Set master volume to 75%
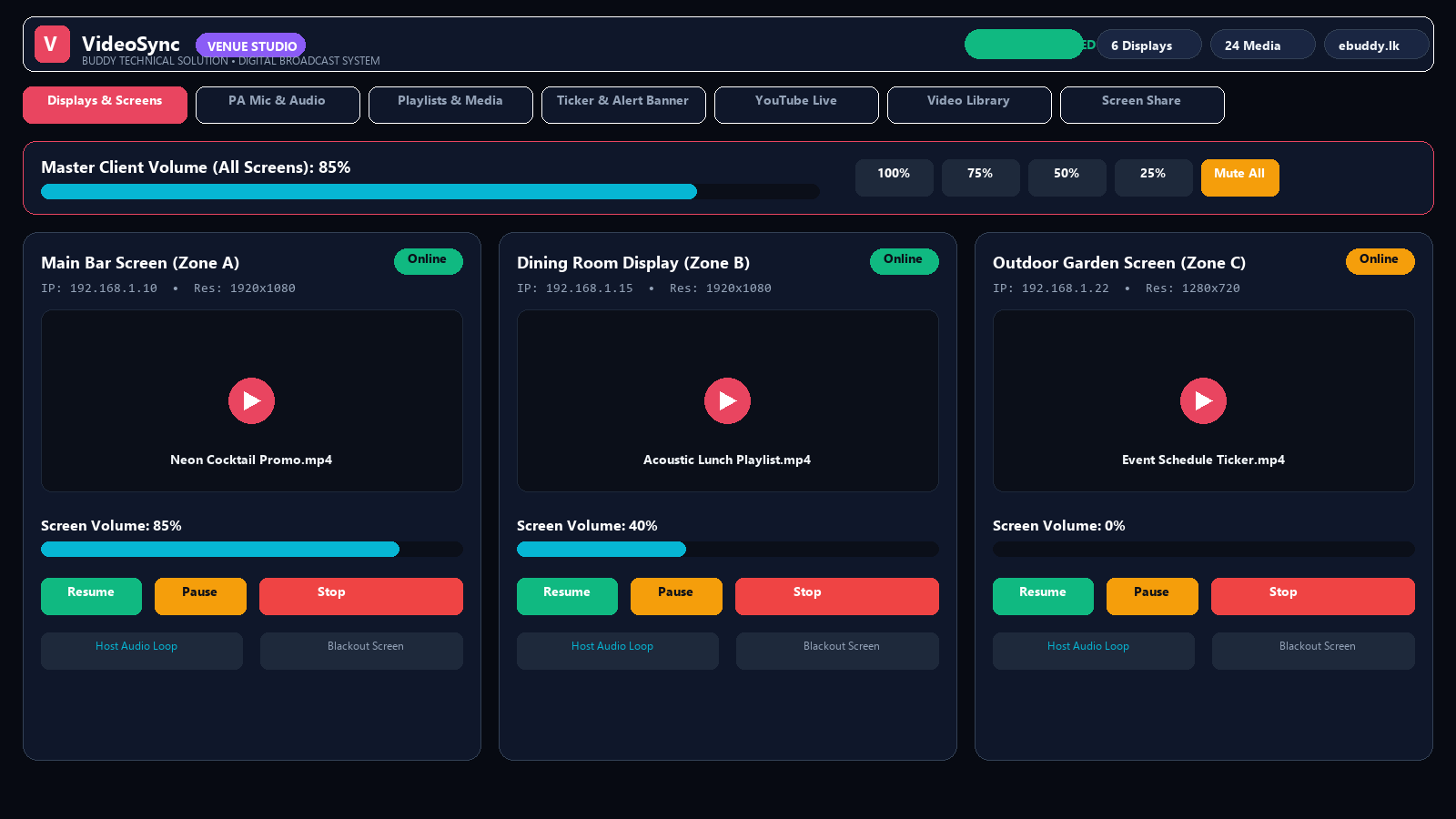Viewport: 1456px width, 819px height. 980,177
